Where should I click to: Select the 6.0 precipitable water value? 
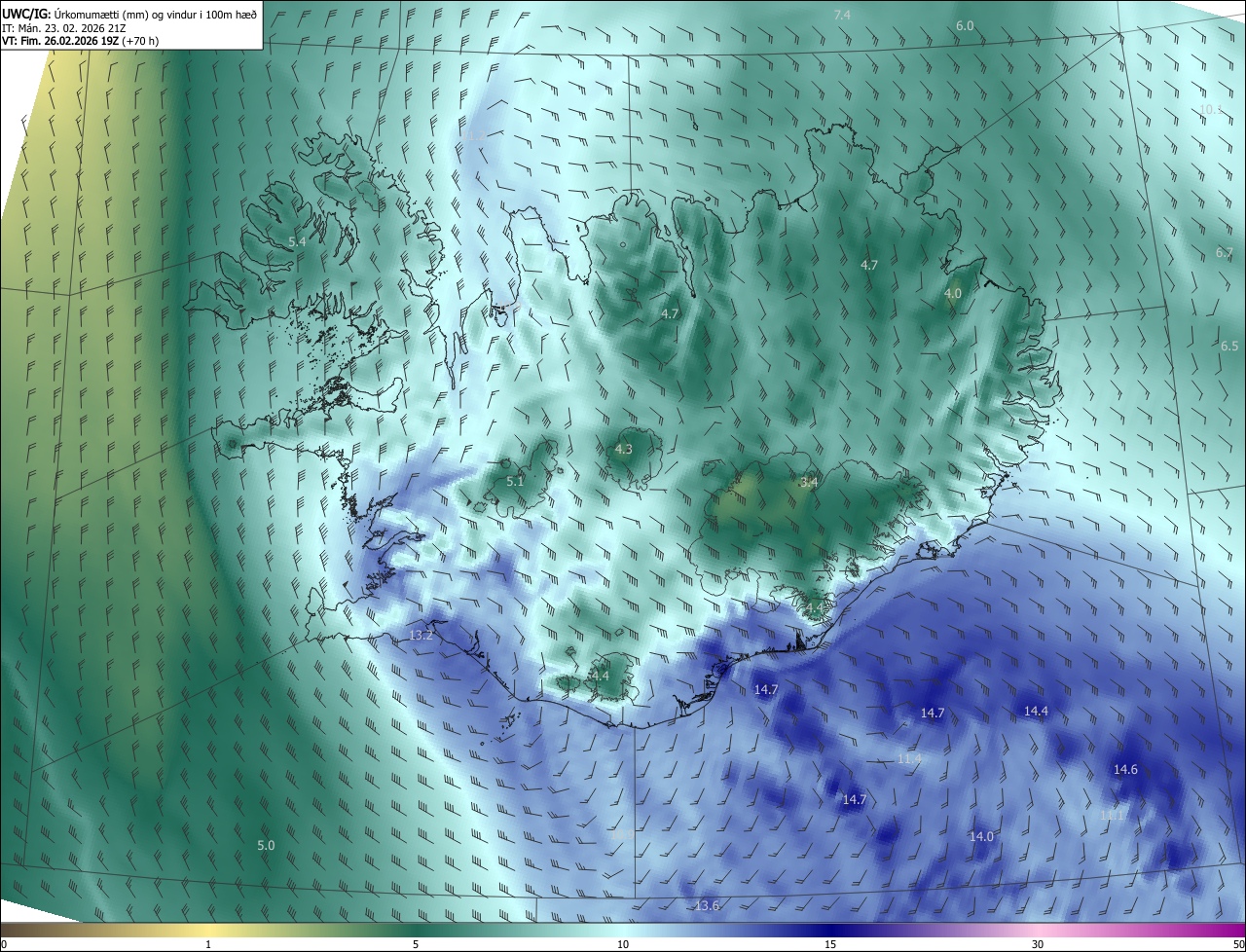(965, 25)
